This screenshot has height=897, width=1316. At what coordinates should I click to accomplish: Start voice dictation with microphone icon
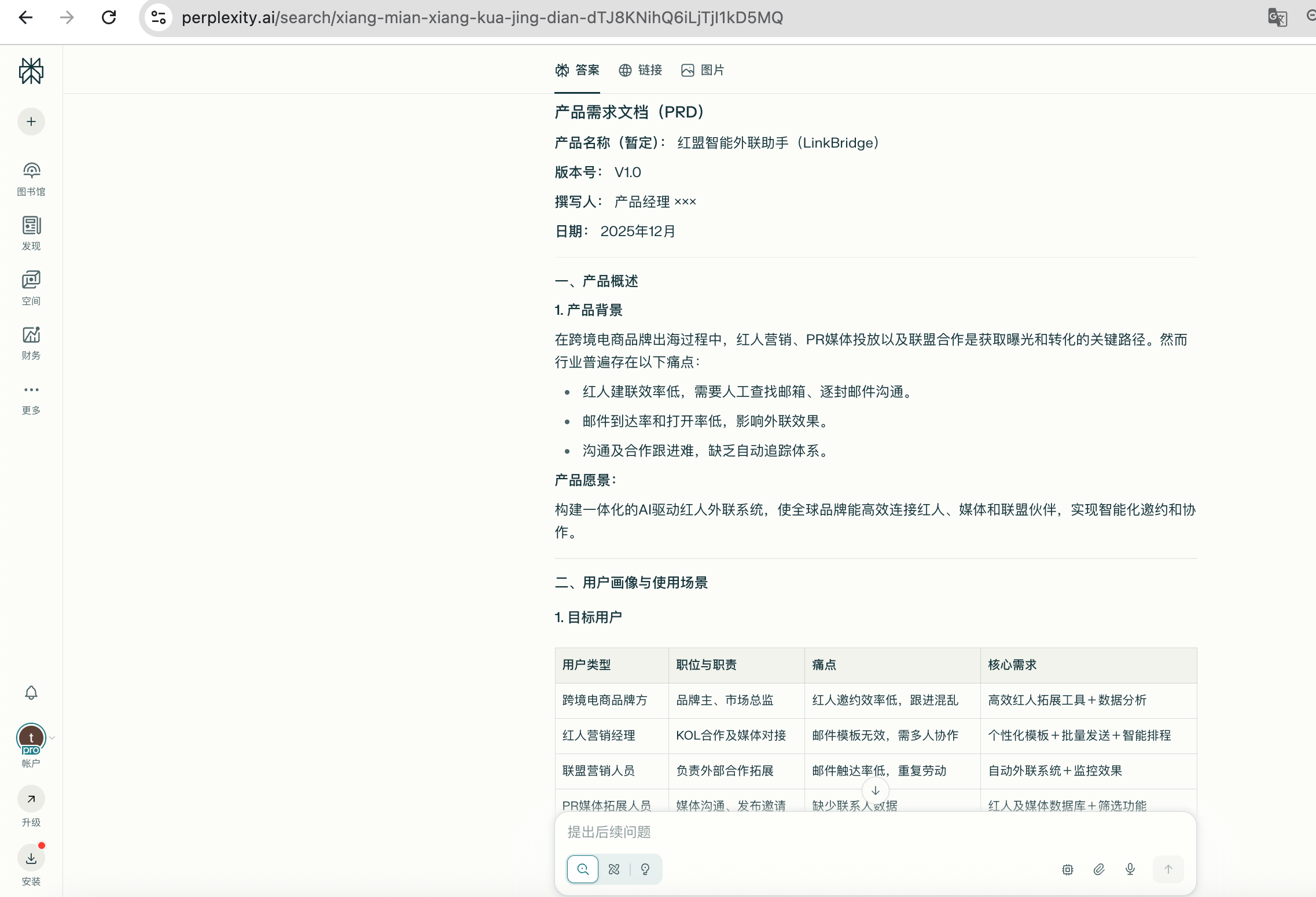(1130, 869)
